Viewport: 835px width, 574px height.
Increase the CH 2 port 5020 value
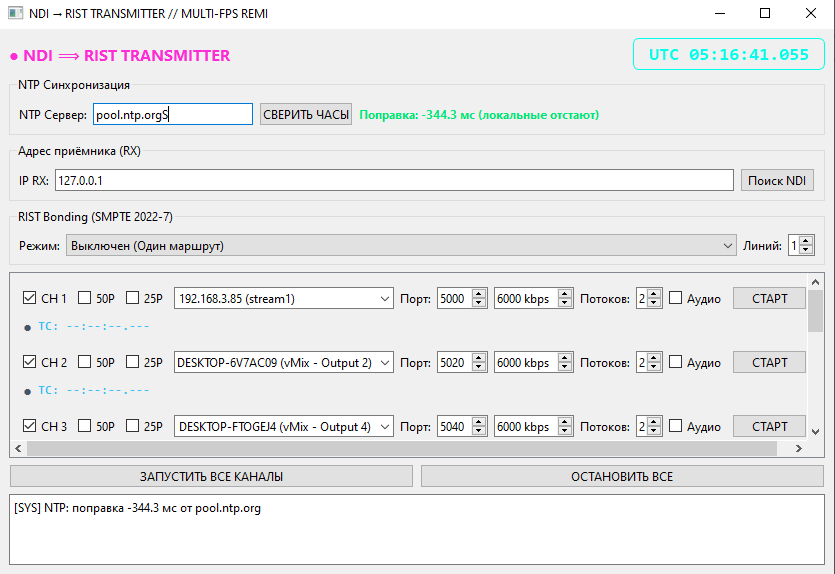click(x=479, y=358)
